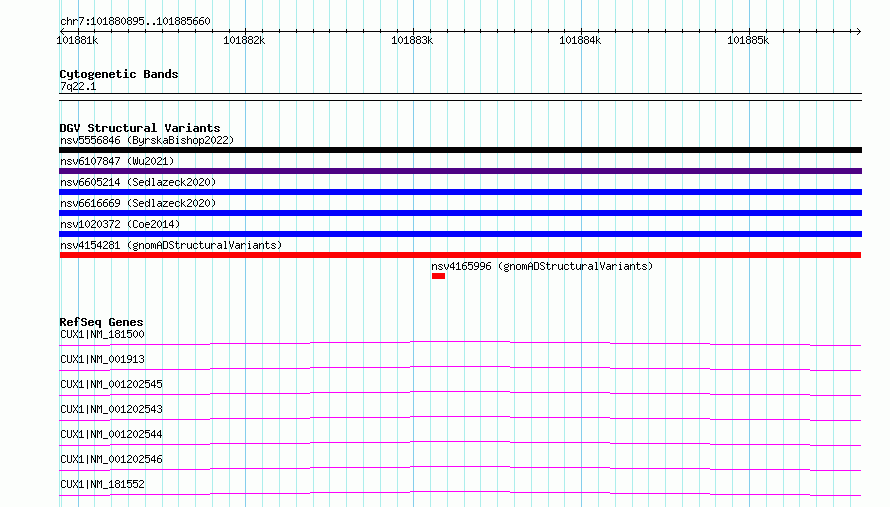Viewport: 890px width, 507px height.
Task: Open nsv6616669 (Sedlazeck2020) label
Action: pos(138,203)
